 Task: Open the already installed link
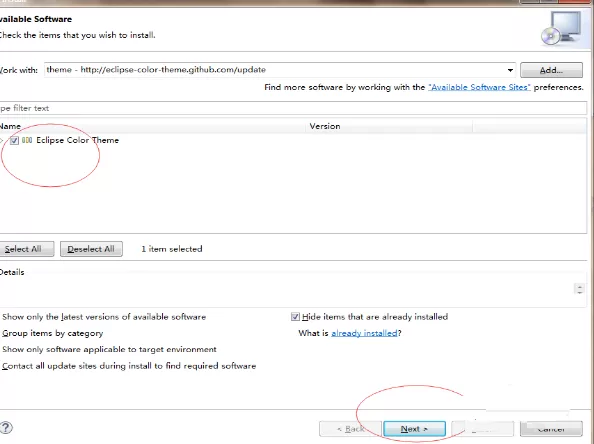pyautogui.click(x=364, y=333)
